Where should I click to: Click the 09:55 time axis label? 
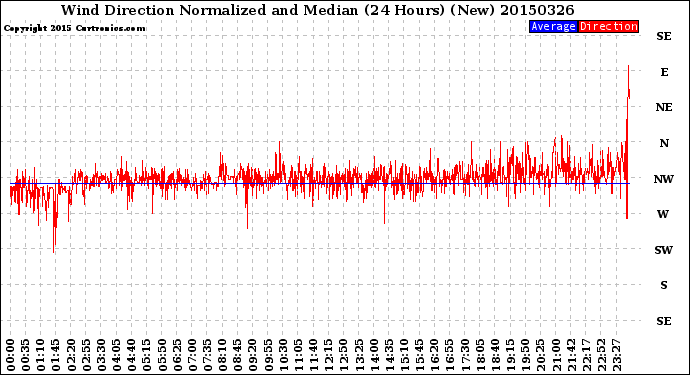coord(268,355)
